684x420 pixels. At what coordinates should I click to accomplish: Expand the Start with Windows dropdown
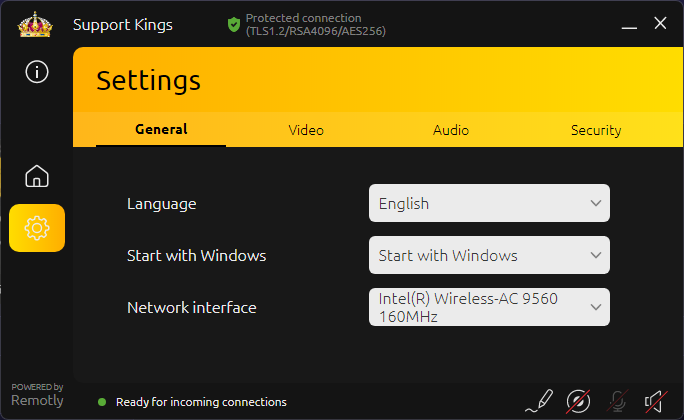pos(489,255)
